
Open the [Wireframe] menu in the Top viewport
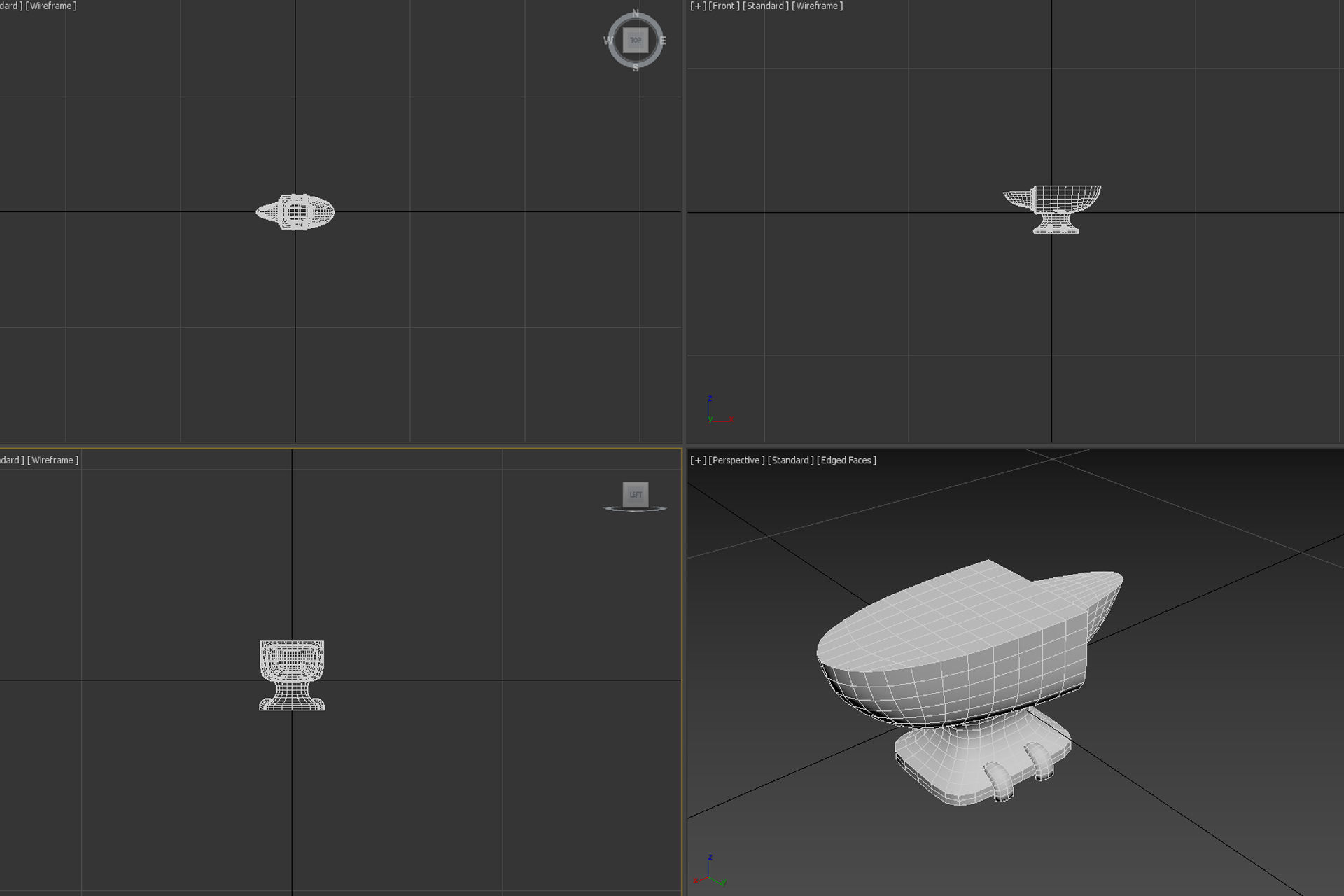click(51, 6)
